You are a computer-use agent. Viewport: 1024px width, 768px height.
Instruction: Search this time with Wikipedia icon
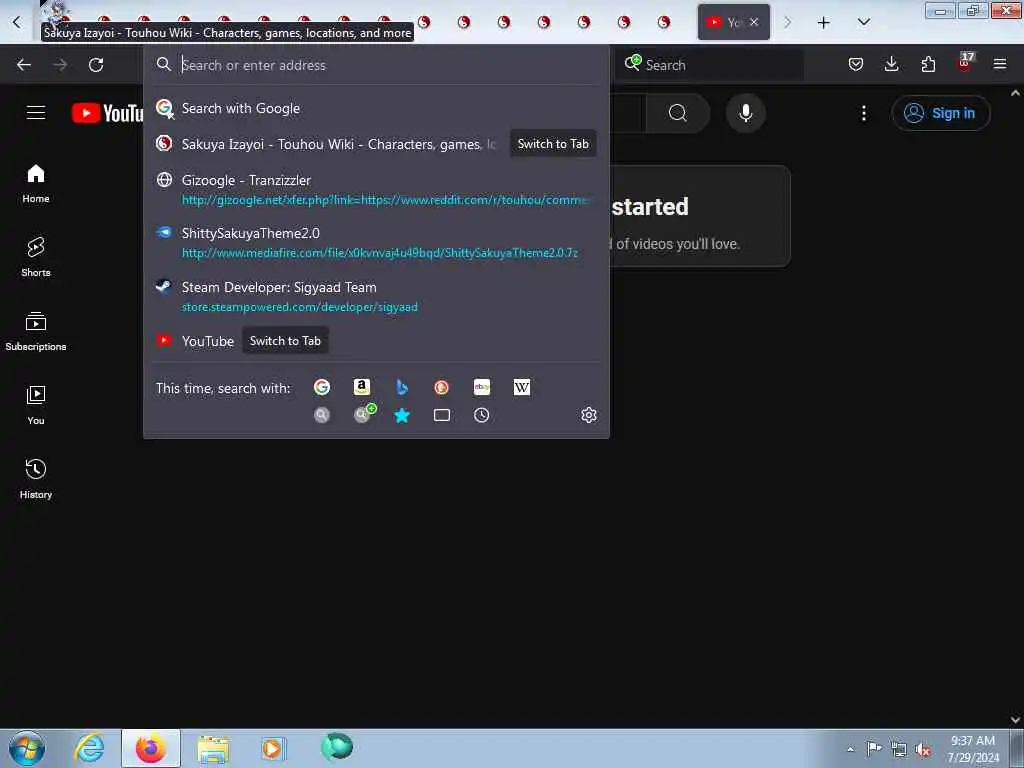[x=522, y=387]
